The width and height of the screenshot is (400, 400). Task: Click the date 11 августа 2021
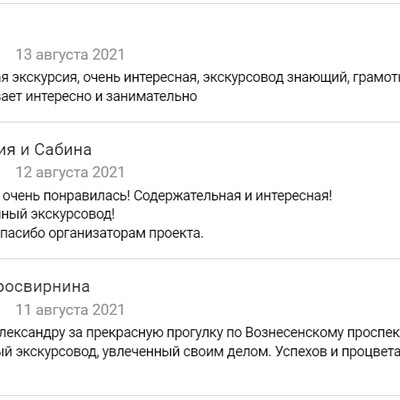(70, 310)
